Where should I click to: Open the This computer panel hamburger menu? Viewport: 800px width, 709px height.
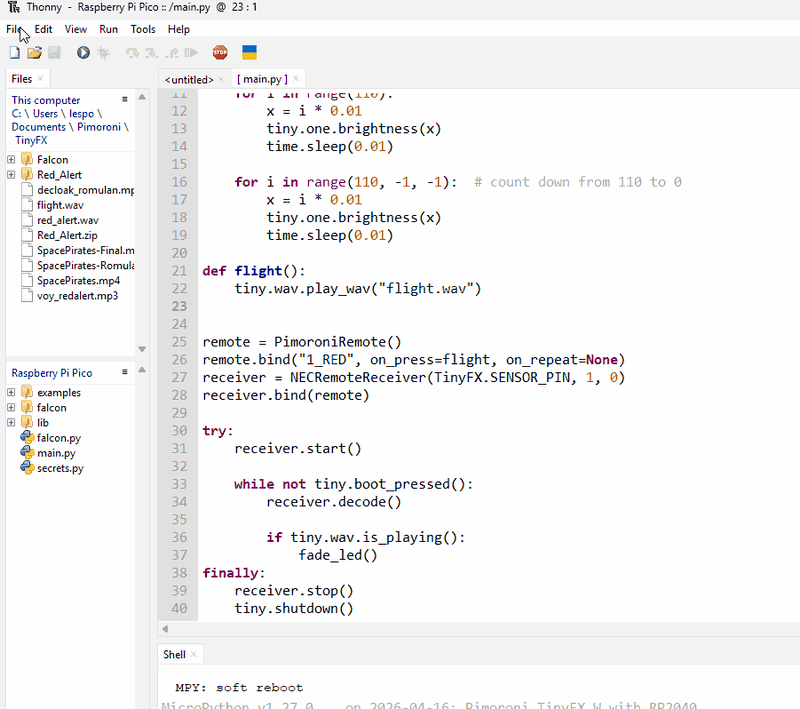(x=125, y=99)
